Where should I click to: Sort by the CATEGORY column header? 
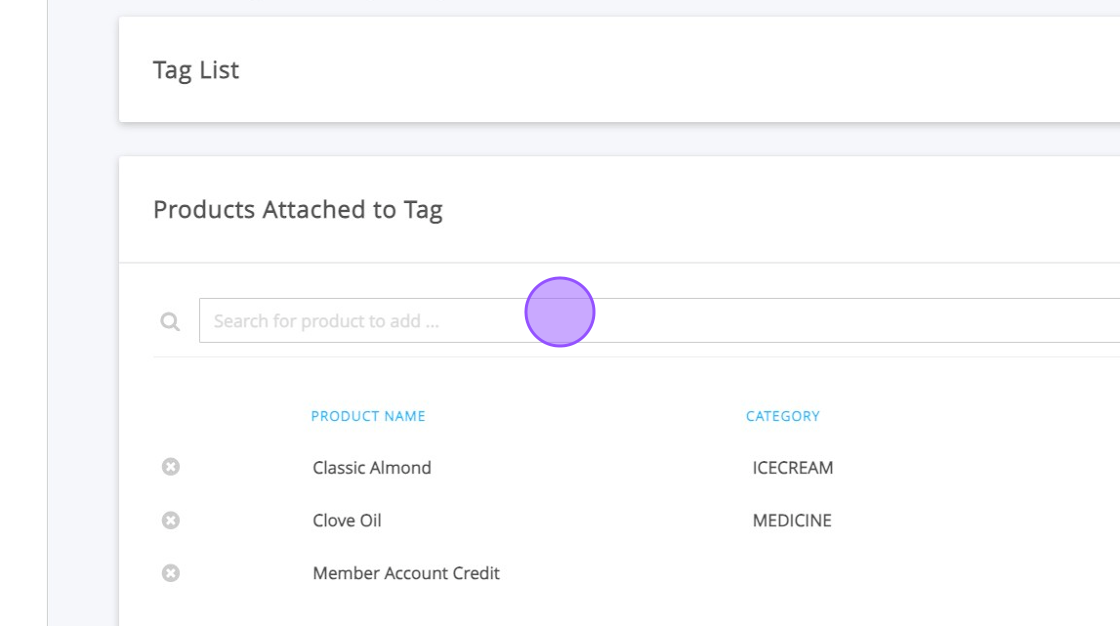tap(782, 416)
